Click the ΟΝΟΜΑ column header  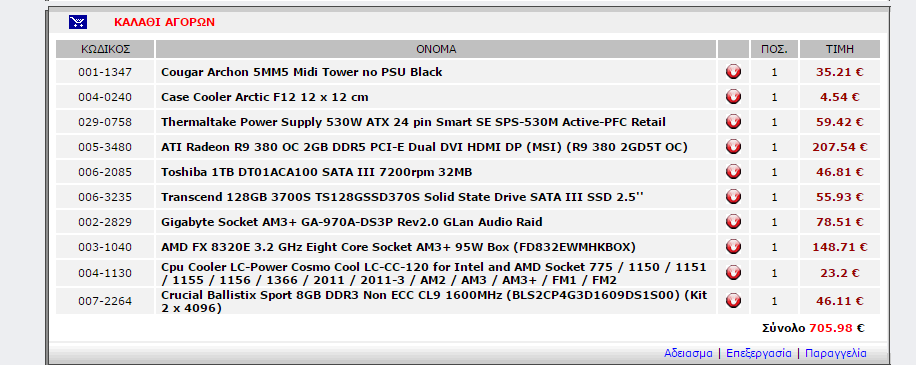point(436,49)
